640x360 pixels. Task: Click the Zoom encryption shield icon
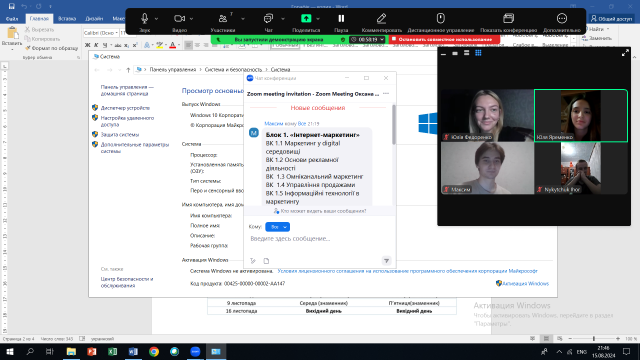coord(343,40)
